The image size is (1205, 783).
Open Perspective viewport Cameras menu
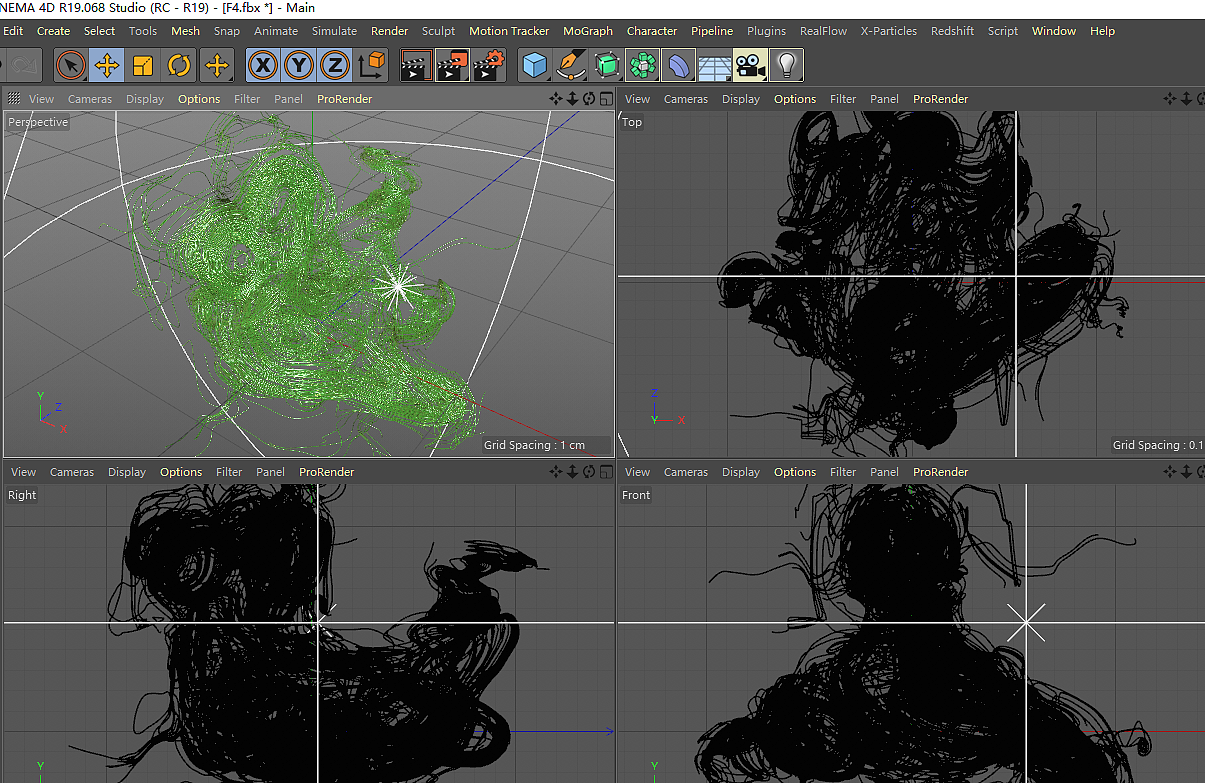pyautogui.click(x=90, y=99)
